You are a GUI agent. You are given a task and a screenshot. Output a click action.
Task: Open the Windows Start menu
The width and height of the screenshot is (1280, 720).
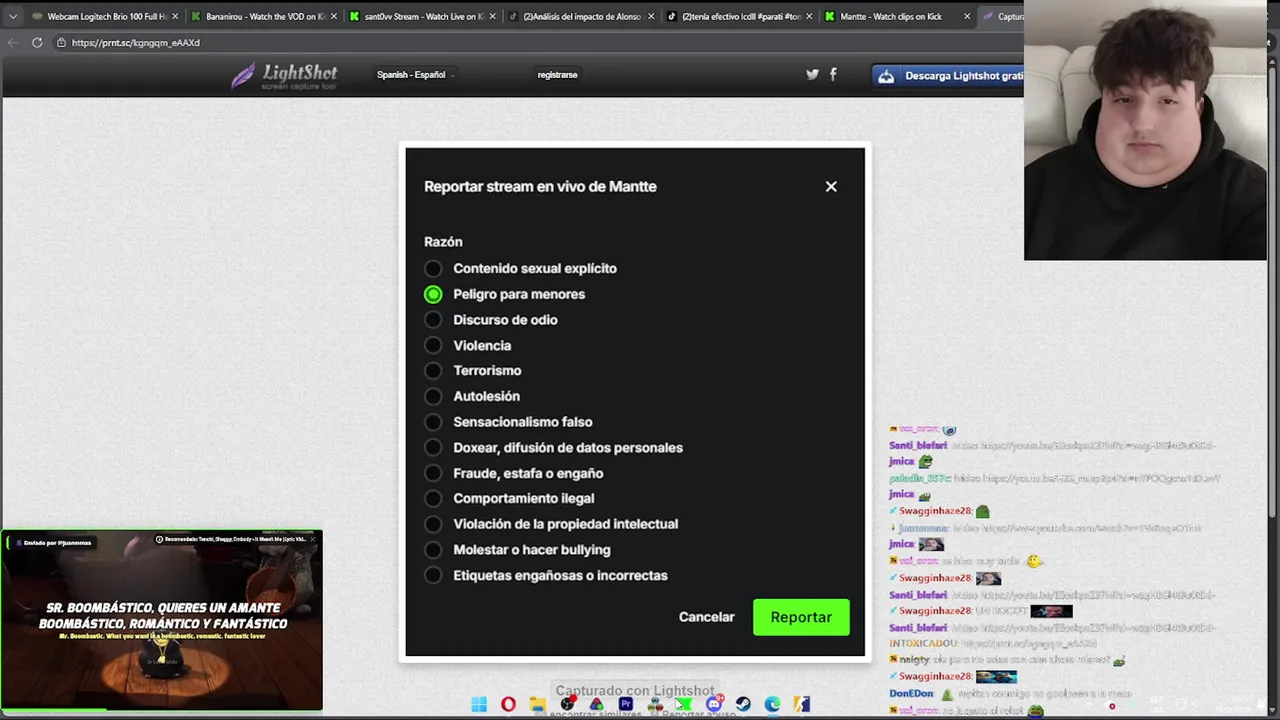479,705
